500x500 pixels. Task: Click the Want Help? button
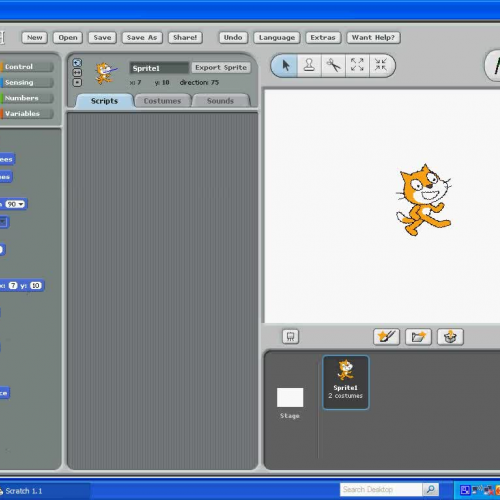tap(373, 37)
